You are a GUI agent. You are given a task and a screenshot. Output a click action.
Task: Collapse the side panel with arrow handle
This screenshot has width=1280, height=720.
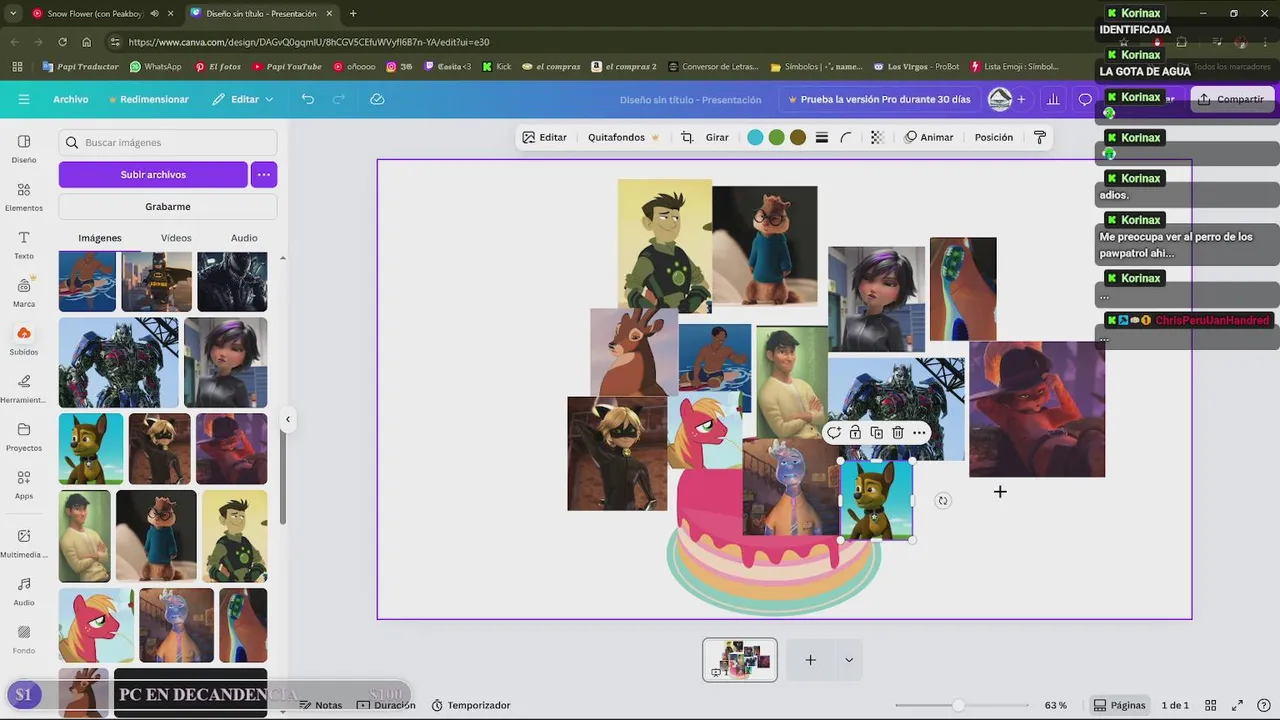click(287, 420)
